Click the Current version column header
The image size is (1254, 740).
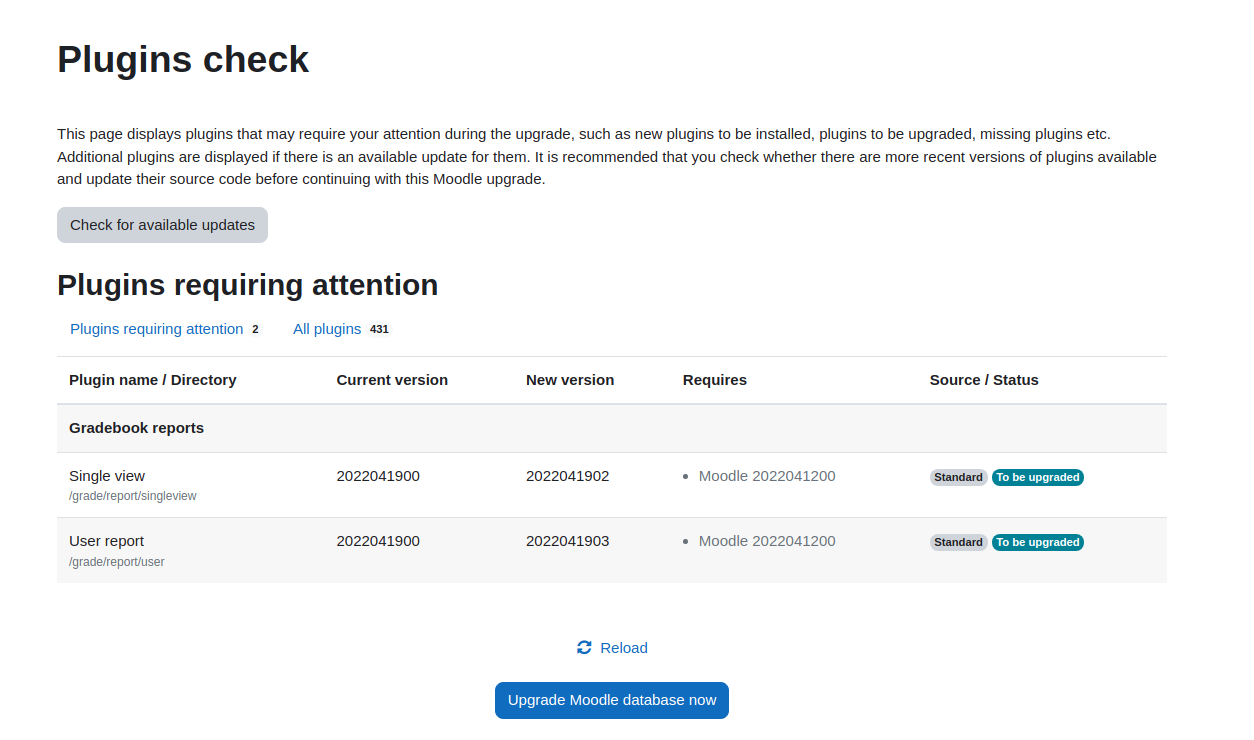392,380
